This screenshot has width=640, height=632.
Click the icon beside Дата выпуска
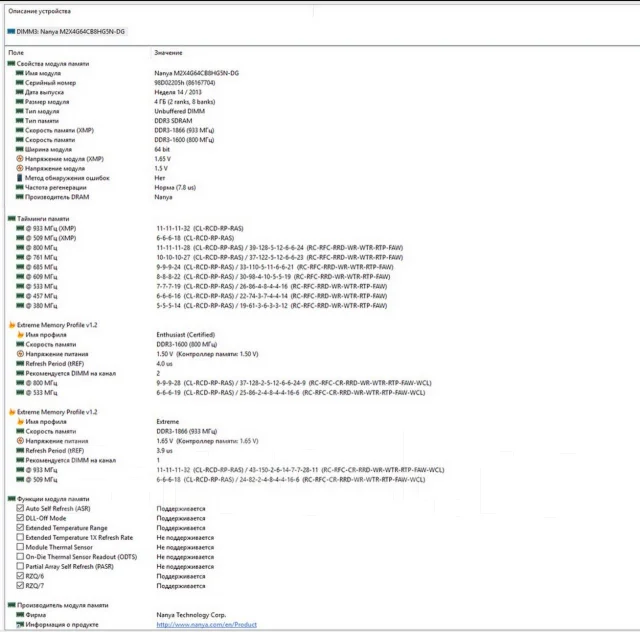click(x=20, y=92)
